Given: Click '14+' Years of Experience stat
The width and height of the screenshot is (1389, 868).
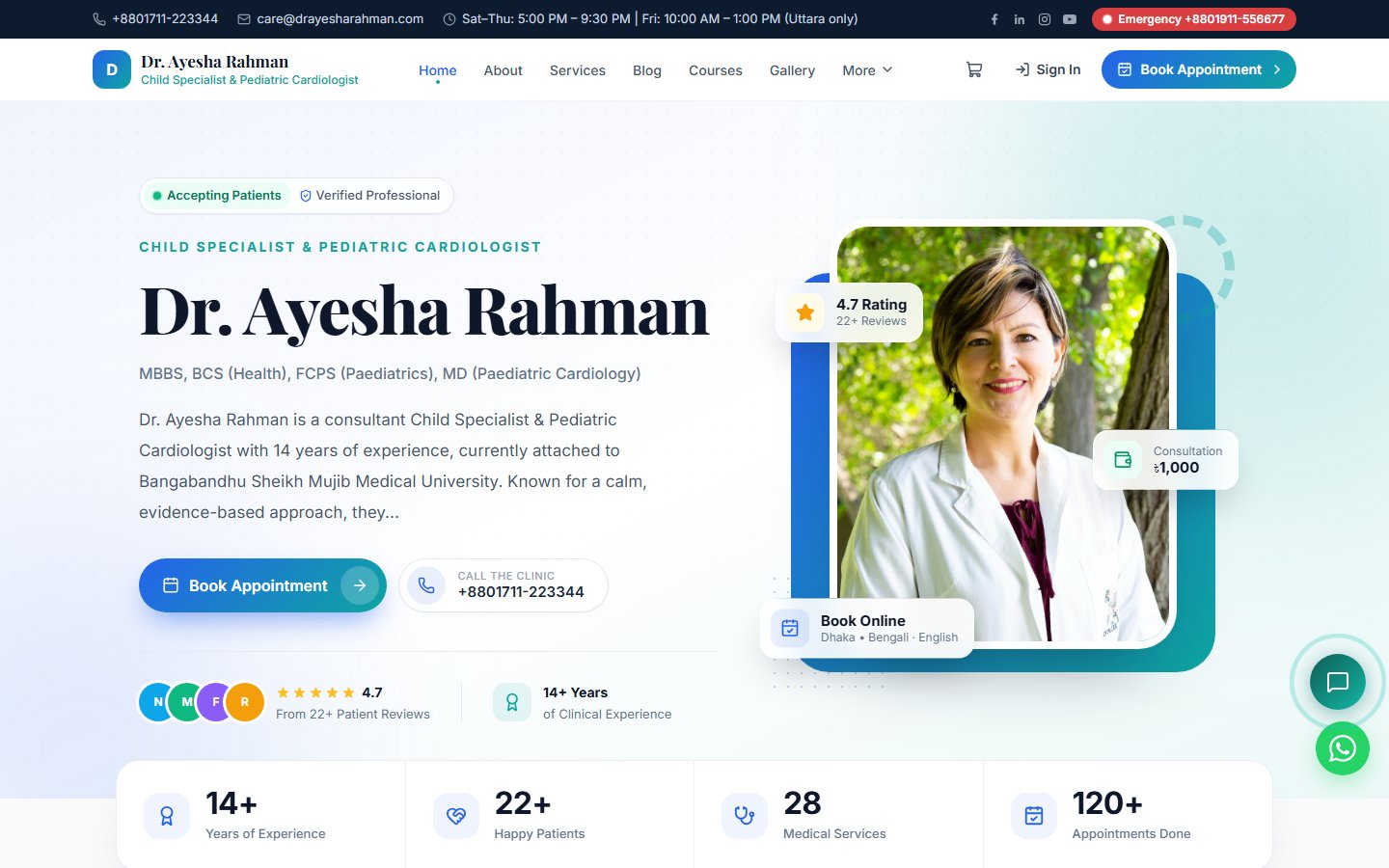Looking at the screenshot, I should coord(231,803).
